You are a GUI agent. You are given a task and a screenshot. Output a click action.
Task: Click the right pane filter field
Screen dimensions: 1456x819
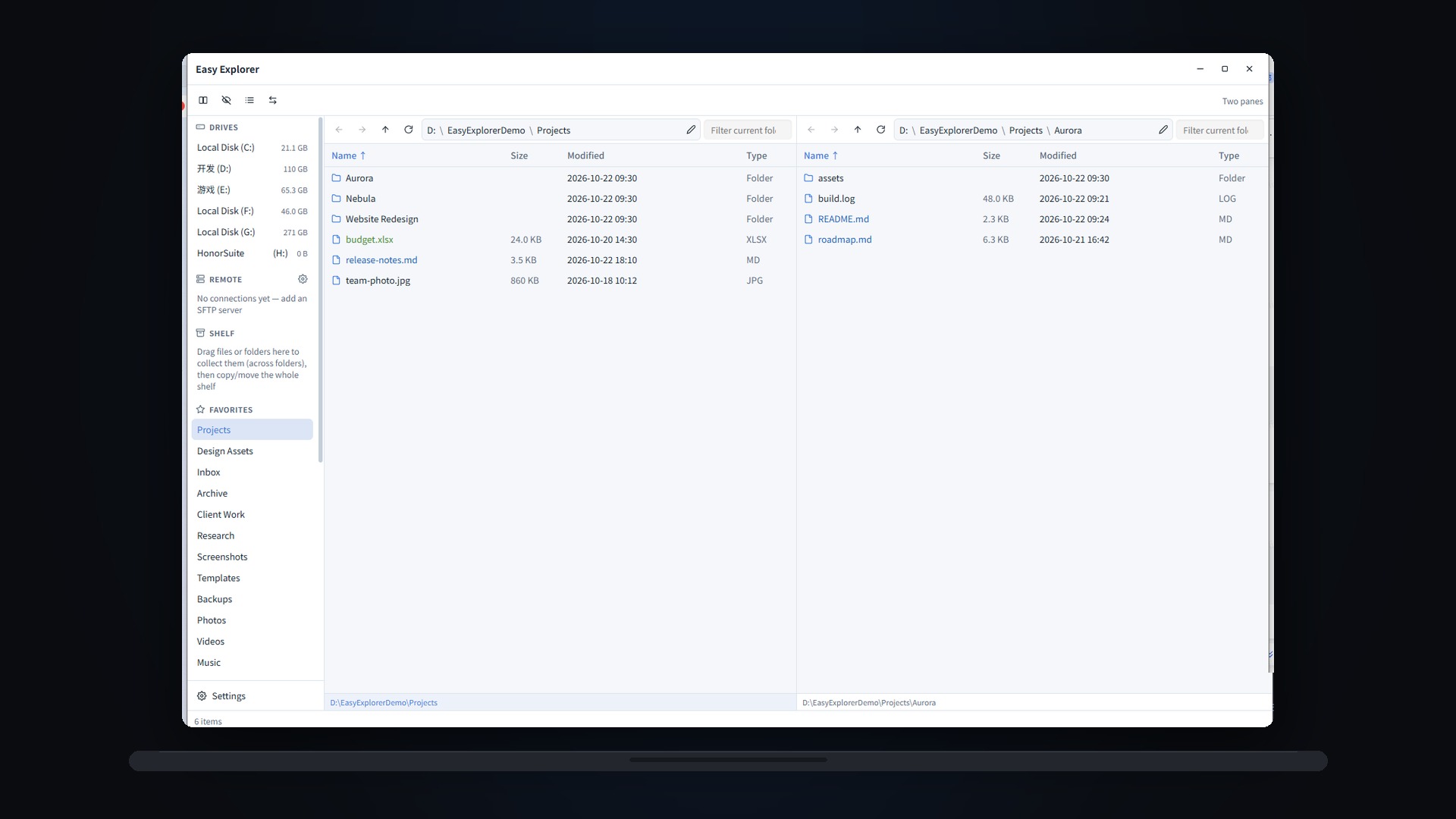1219,130
